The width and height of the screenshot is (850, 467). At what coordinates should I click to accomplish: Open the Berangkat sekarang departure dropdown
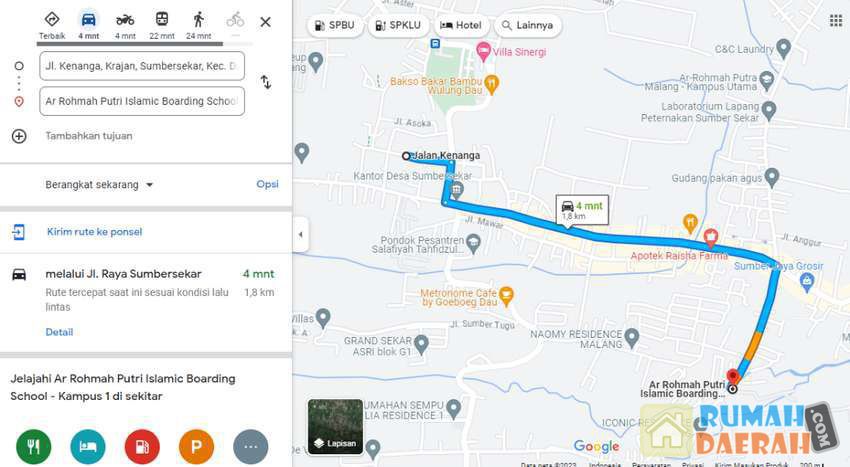pyautogui.click(x=99, y=185)
